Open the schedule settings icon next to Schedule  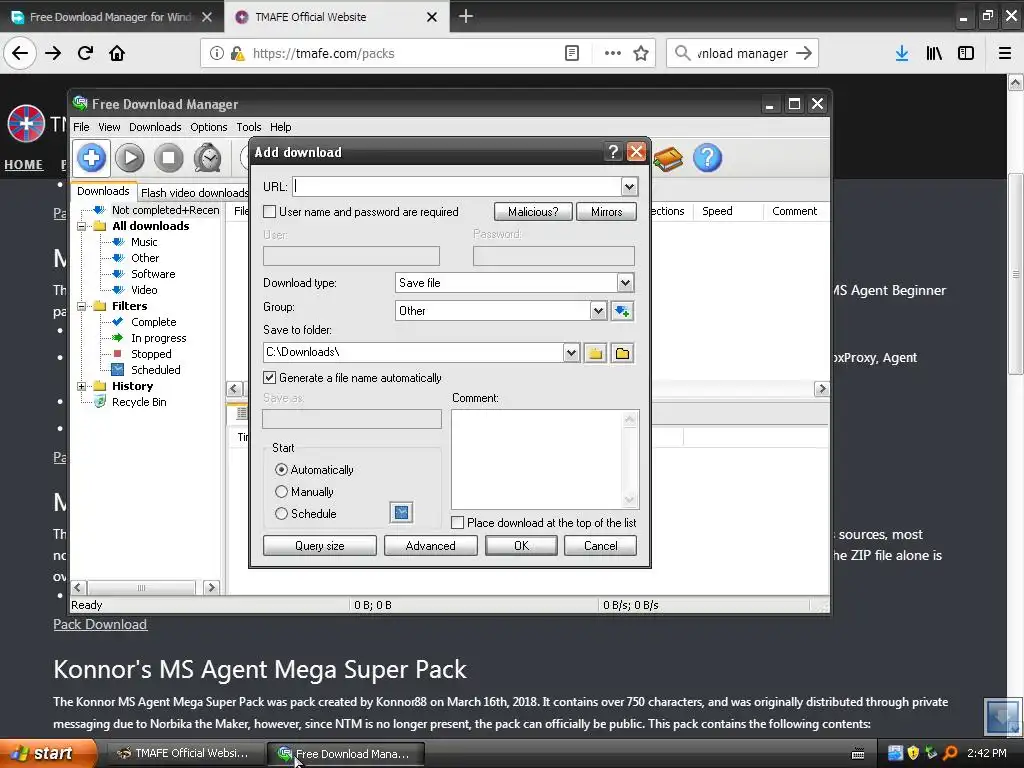click(x=402, y=513)
